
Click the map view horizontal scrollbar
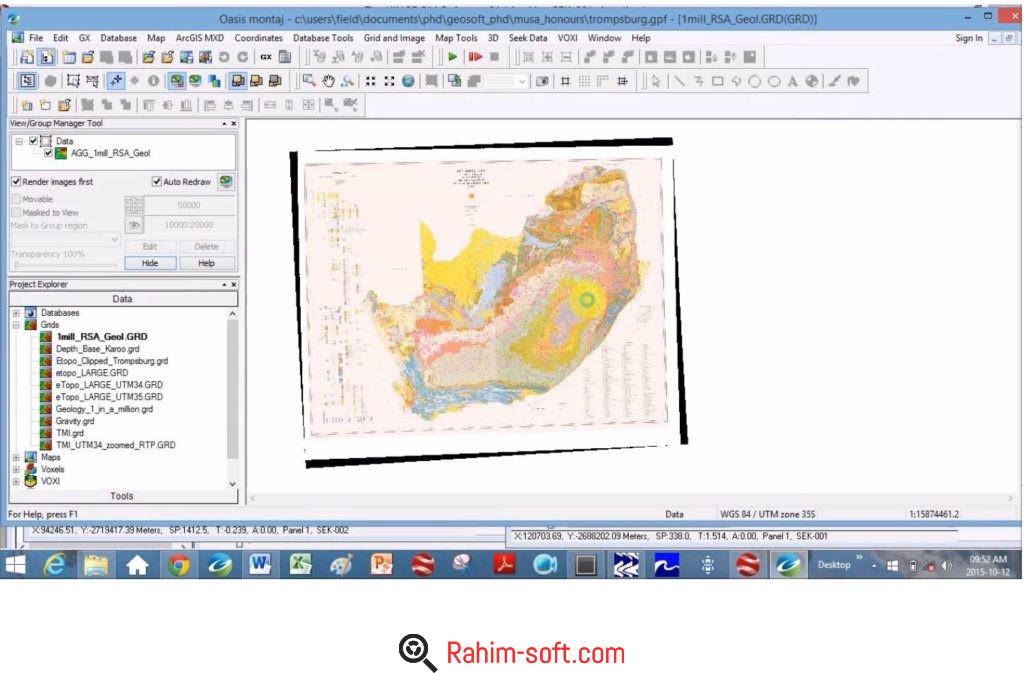(632, 498)
